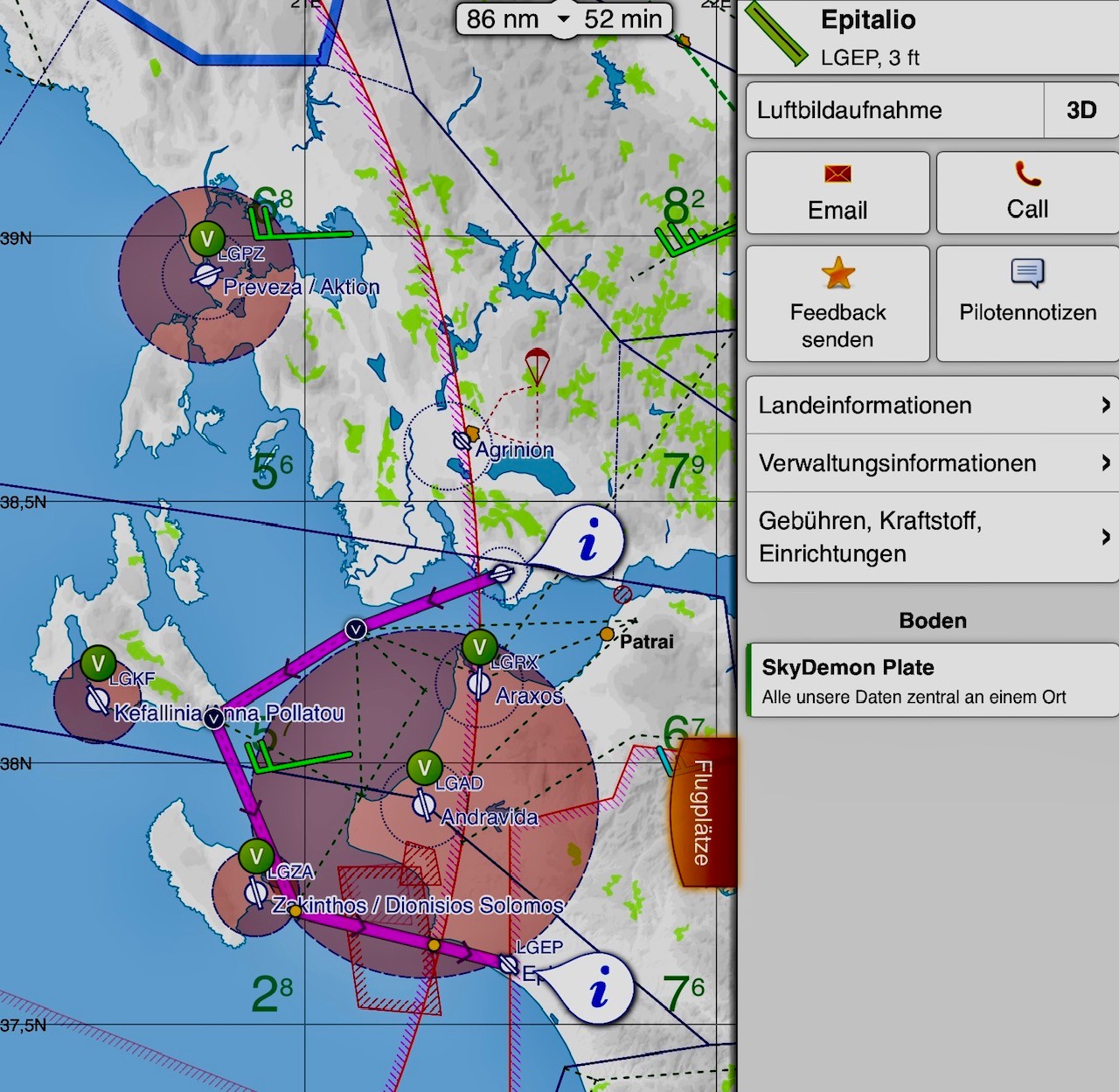Select the LGAD Andravida airport marker
Screen dimensions: 1119x1092
click(424, 769)
